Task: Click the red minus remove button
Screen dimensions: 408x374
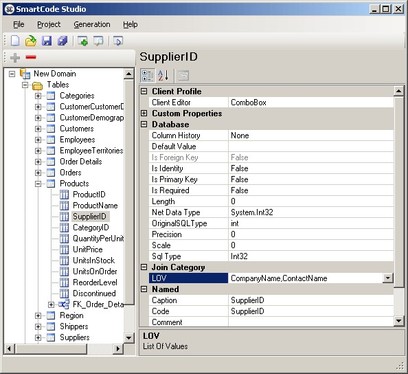Action: (31, 57)
